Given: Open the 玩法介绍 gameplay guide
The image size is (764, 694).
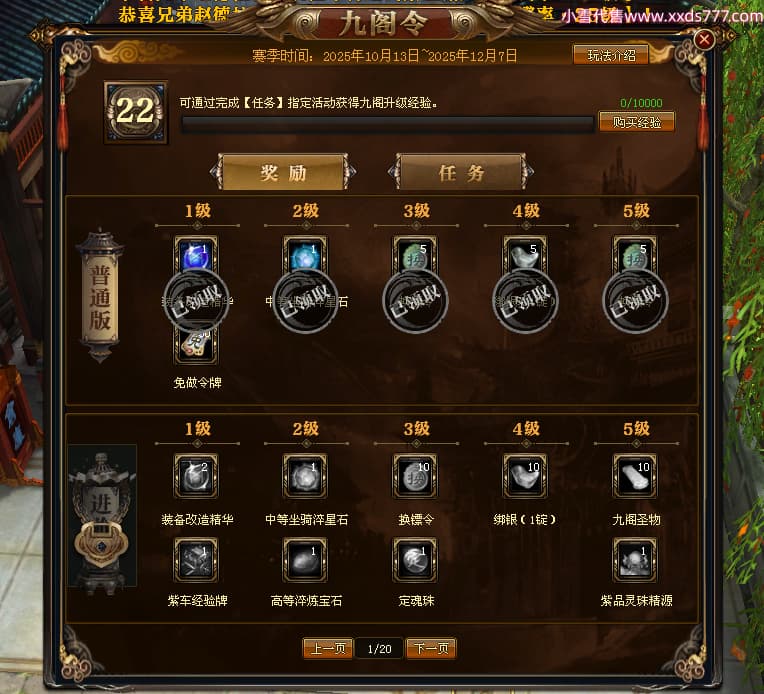Looking at the screenshot, I should click(611, 55).
